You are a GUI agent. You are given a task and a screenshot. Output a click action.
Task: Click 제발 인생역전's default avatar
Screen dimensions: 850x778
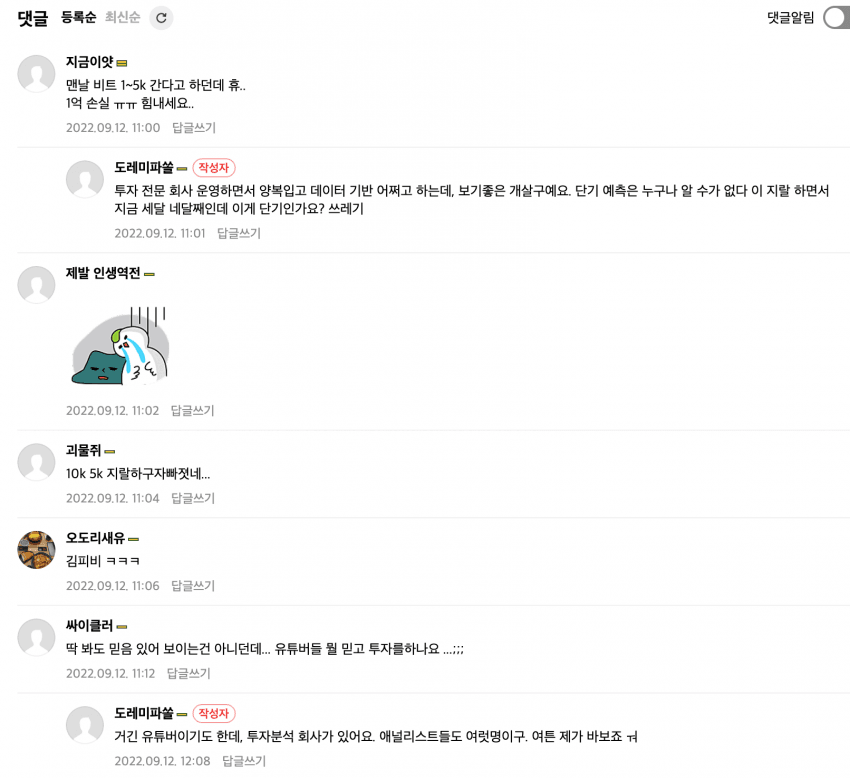(36, 284)
